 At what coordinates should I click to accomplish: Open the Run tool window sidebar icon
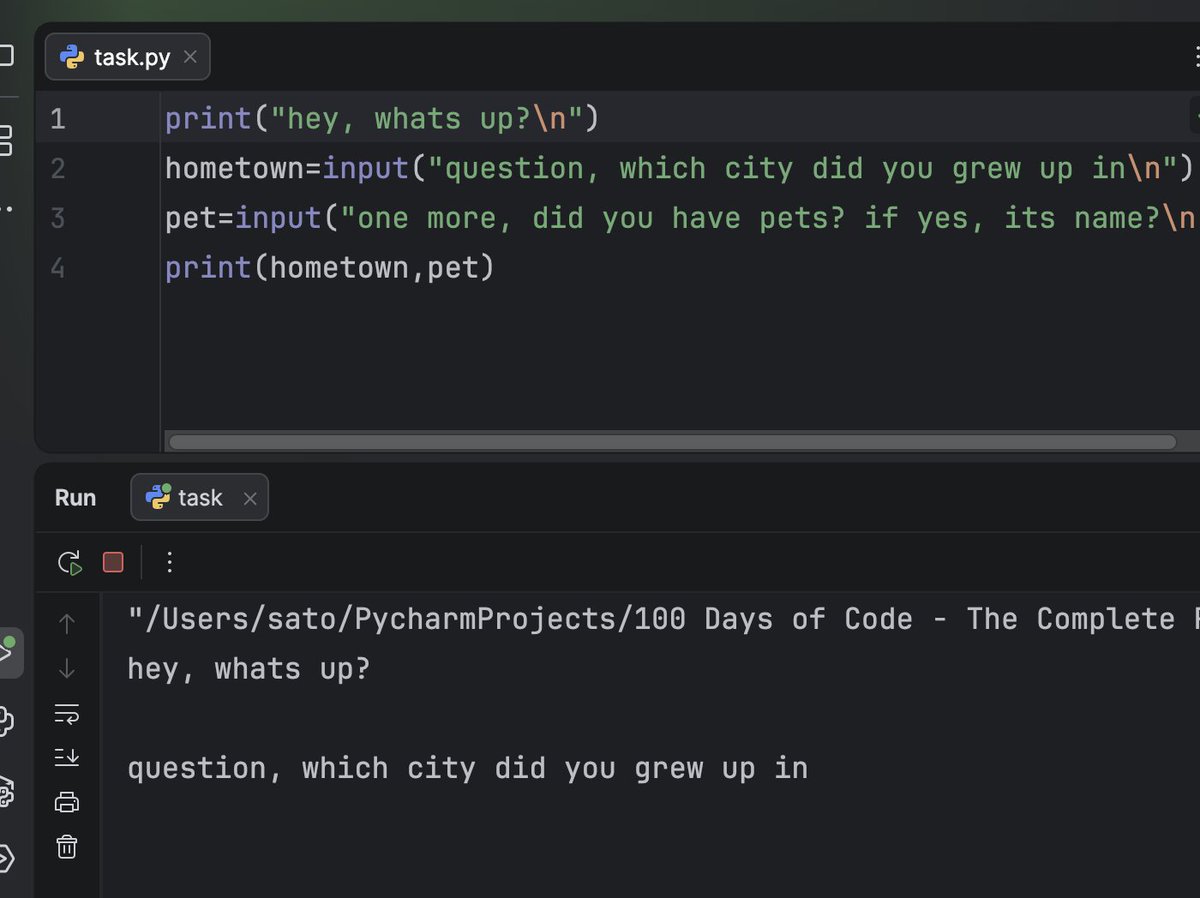pyautogui.click(x=8, y=651)
